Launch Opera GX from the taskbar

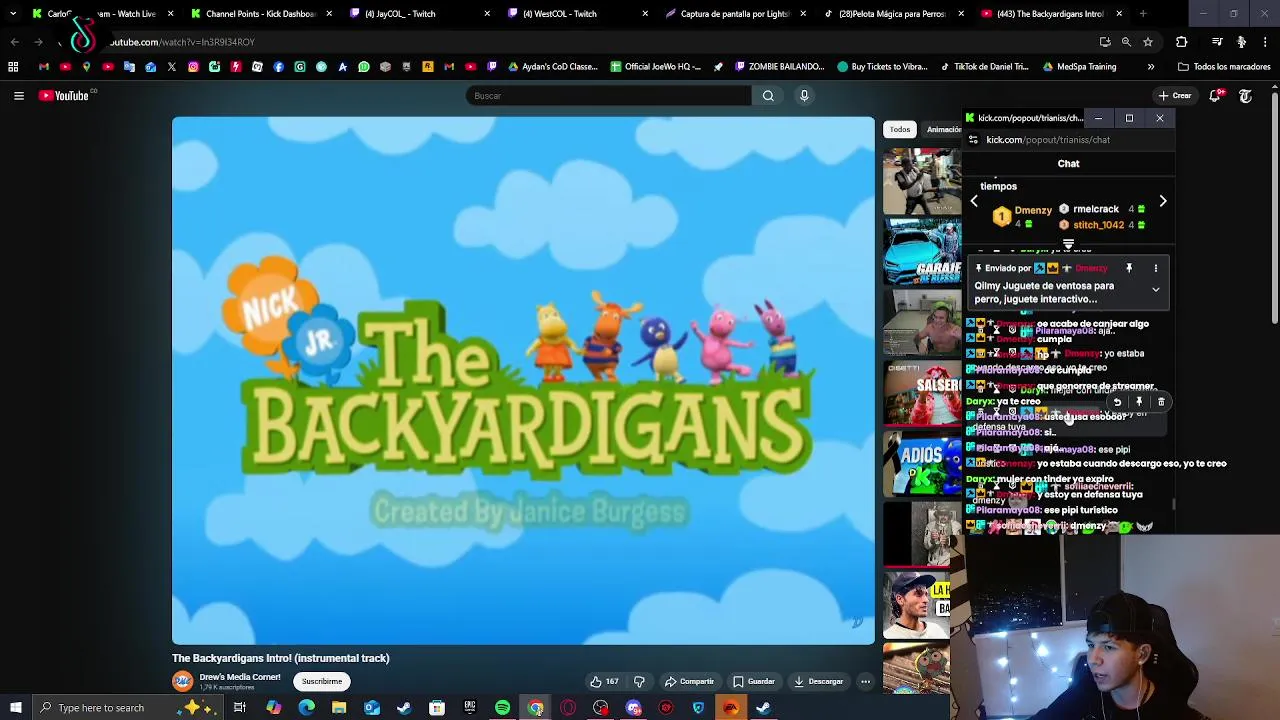(568, 708)
